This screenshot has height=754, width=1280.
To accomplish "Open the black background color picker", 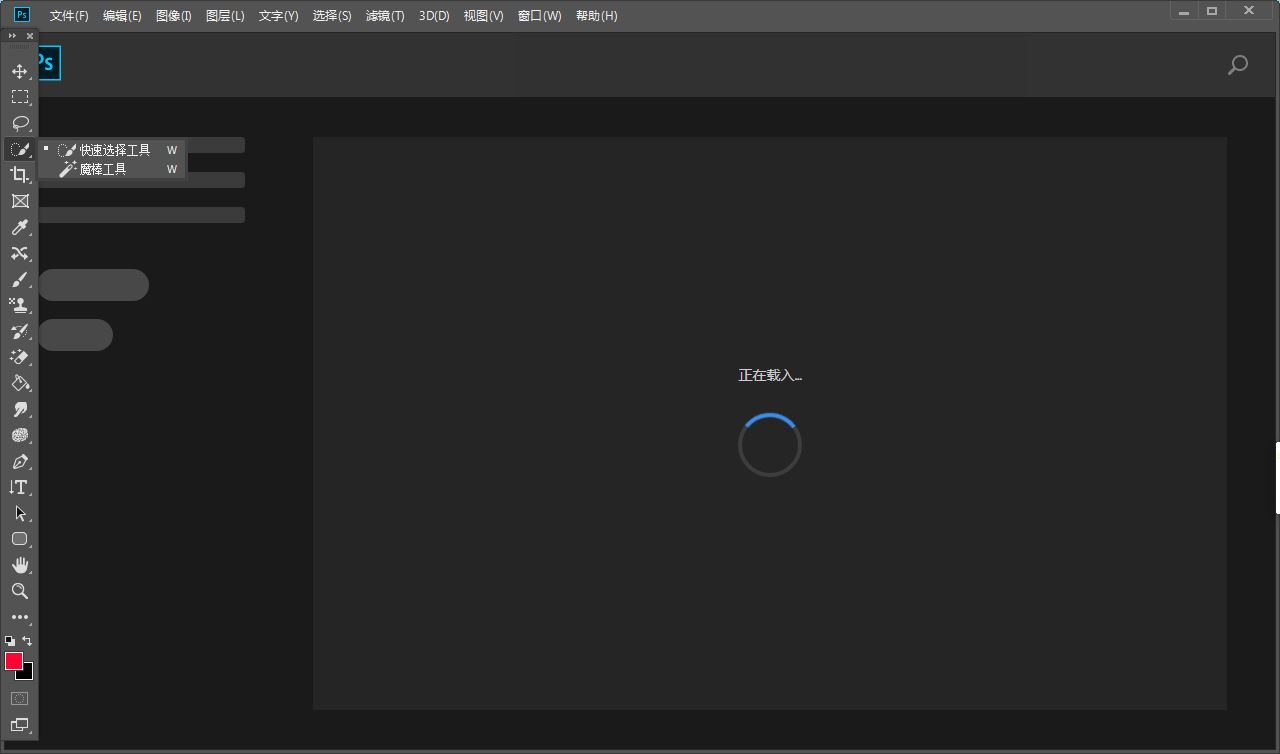I will pyautogui.click(x=28, y=674).
